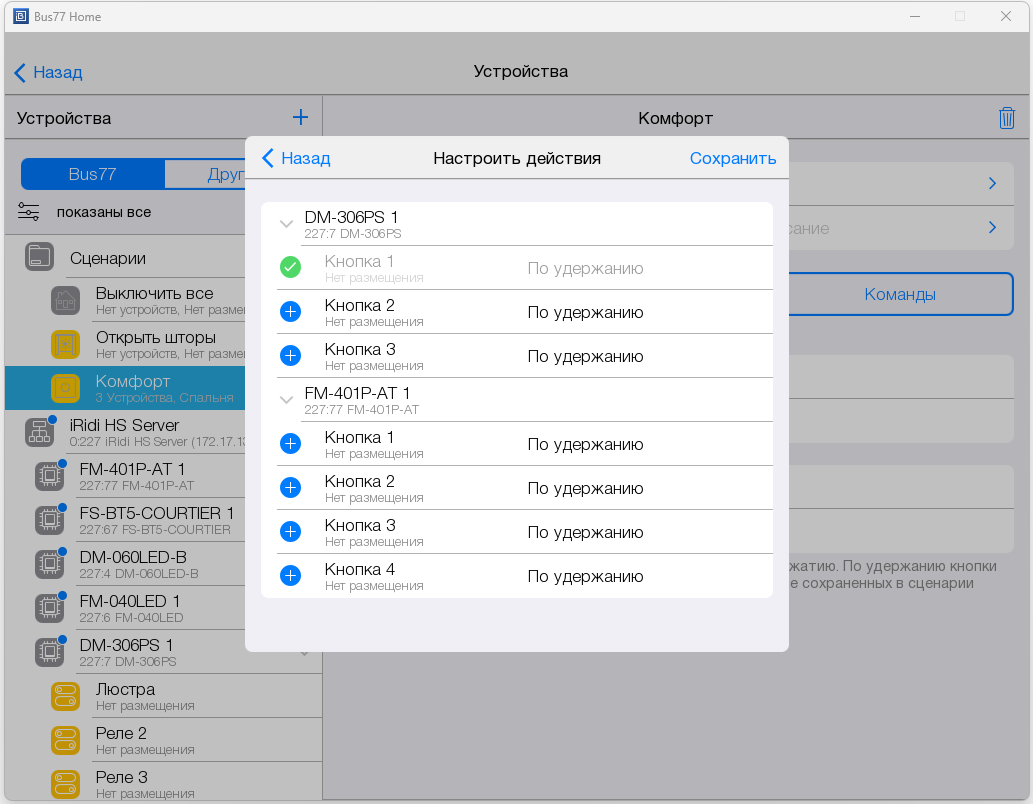This screenshot has width=1033, height=804.
Task: Click the Люстра relay icon
Action: [x=65, y=696]
